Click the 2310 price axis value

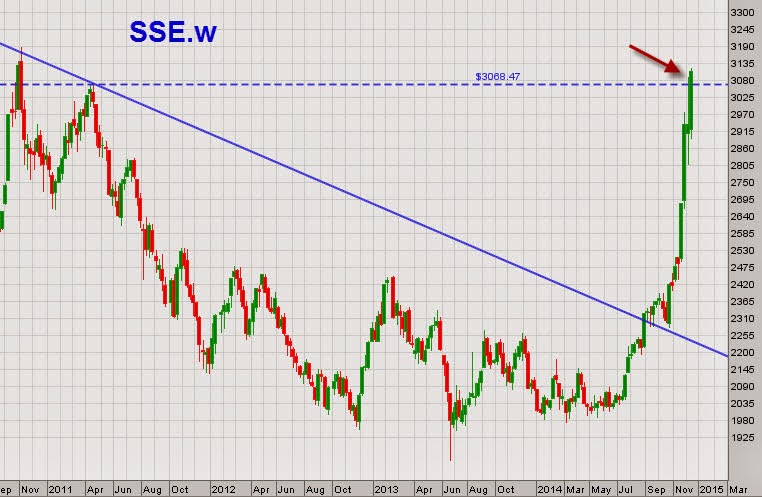tap(743, 319)
